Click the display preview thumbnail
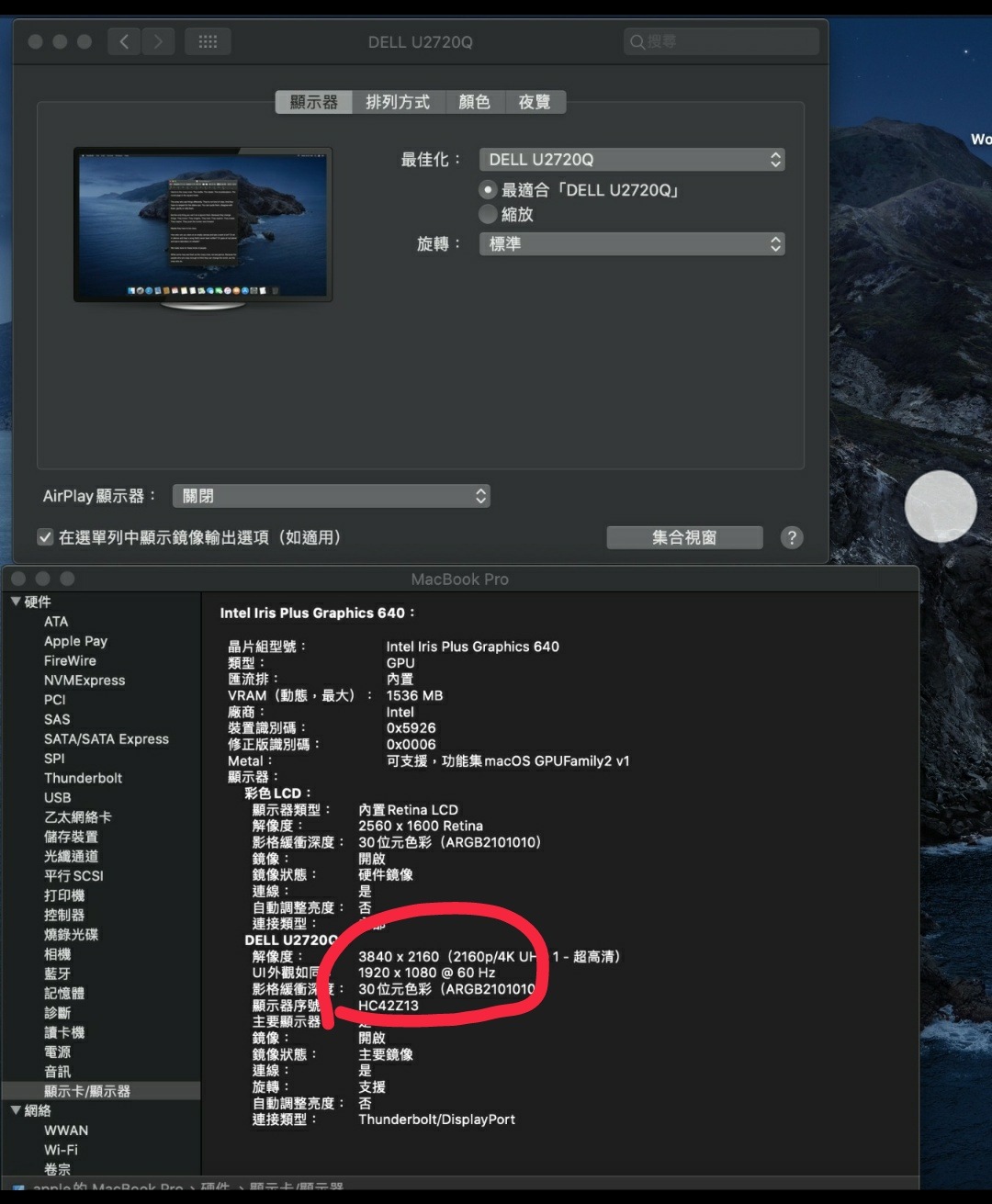 click(x=203, y=226)
